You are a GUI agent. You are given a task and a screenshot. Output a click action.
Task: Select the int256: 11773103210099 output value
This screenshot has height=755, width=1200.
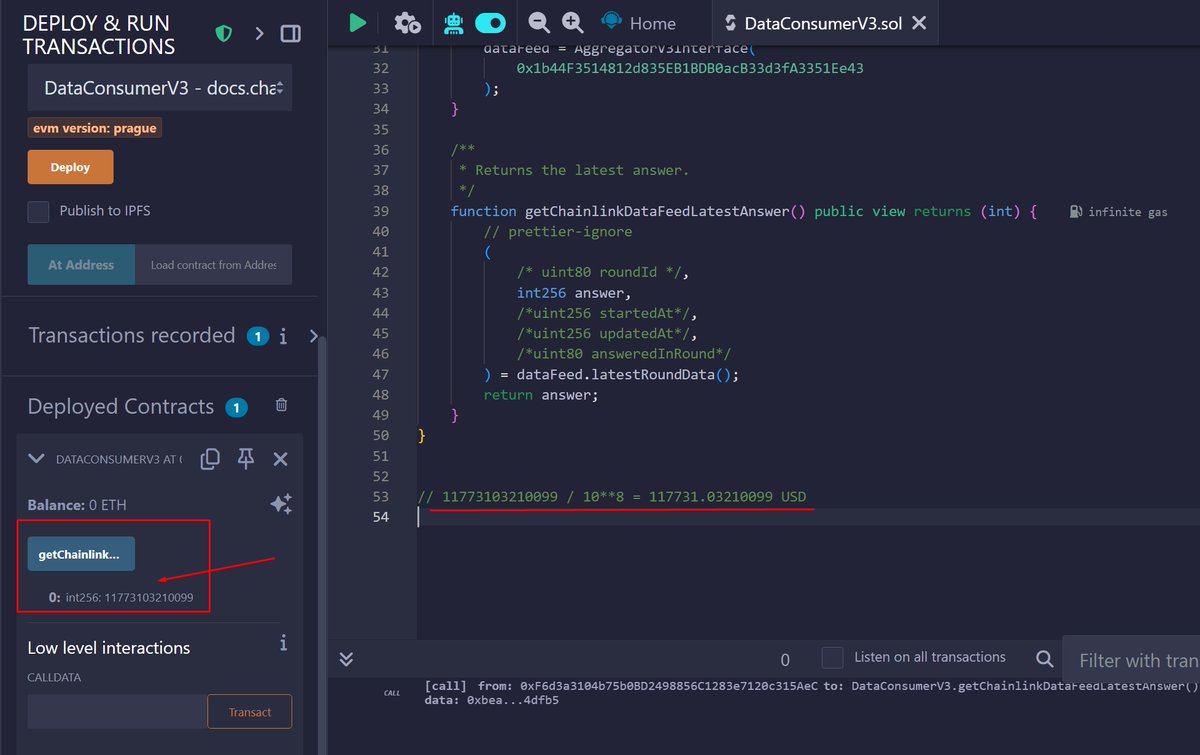coord(129,597)
